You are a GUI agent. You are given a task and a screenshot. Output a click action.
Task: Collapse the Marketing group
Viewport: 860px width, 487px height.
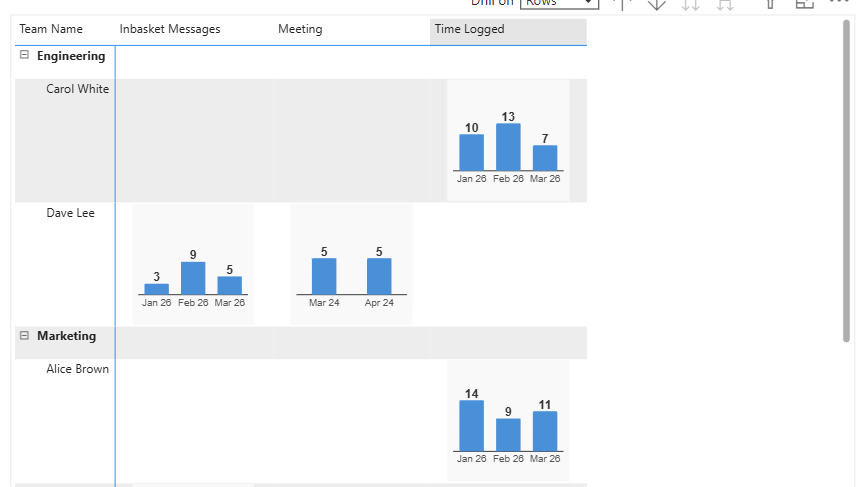pyautogui.click(x=24, y=335)
